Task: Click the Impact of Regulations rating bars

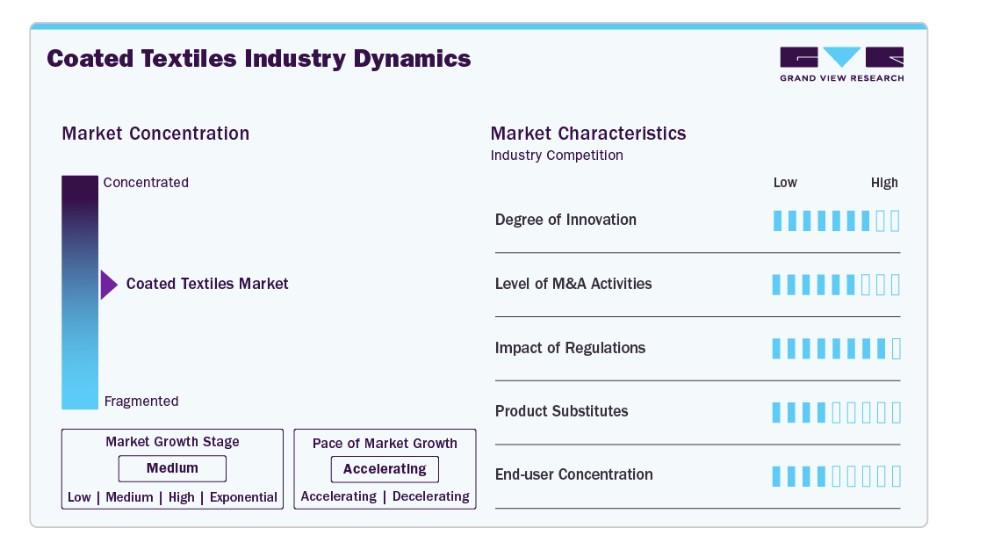Action: click(836, 349)
